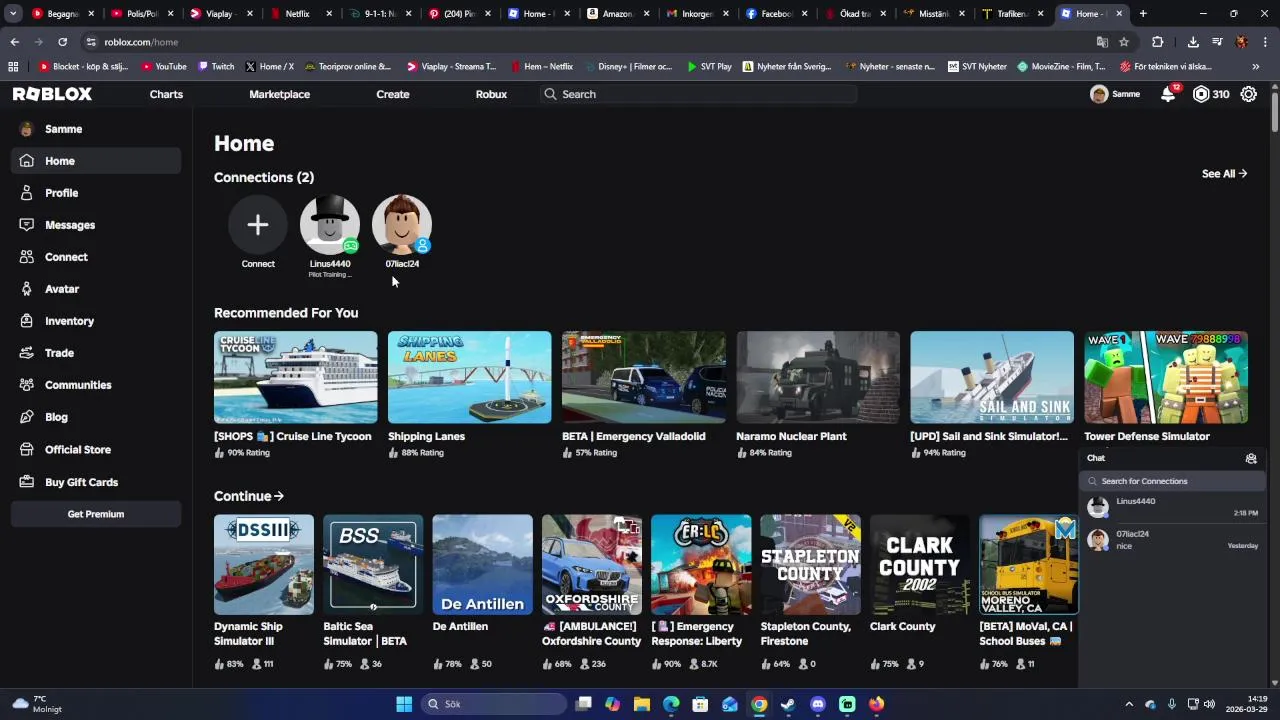The image size is (1280, 720).
Task: Click the Search for Connections chat field
Action: pyautogui.click(x=1173, y=481)
